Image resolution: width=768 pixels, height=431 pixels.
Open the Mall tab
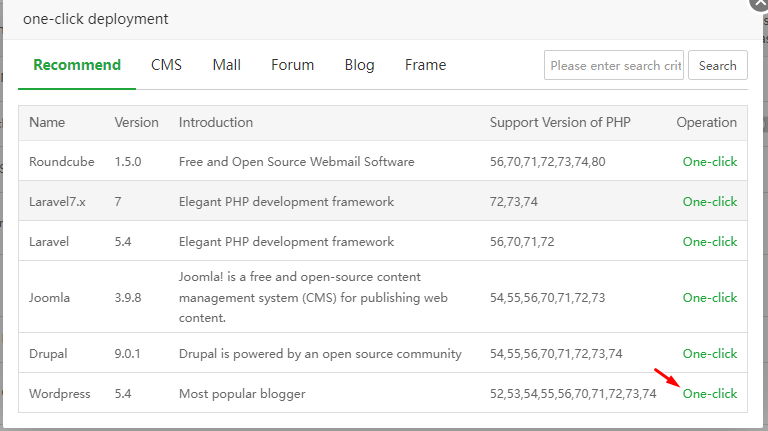226,65
